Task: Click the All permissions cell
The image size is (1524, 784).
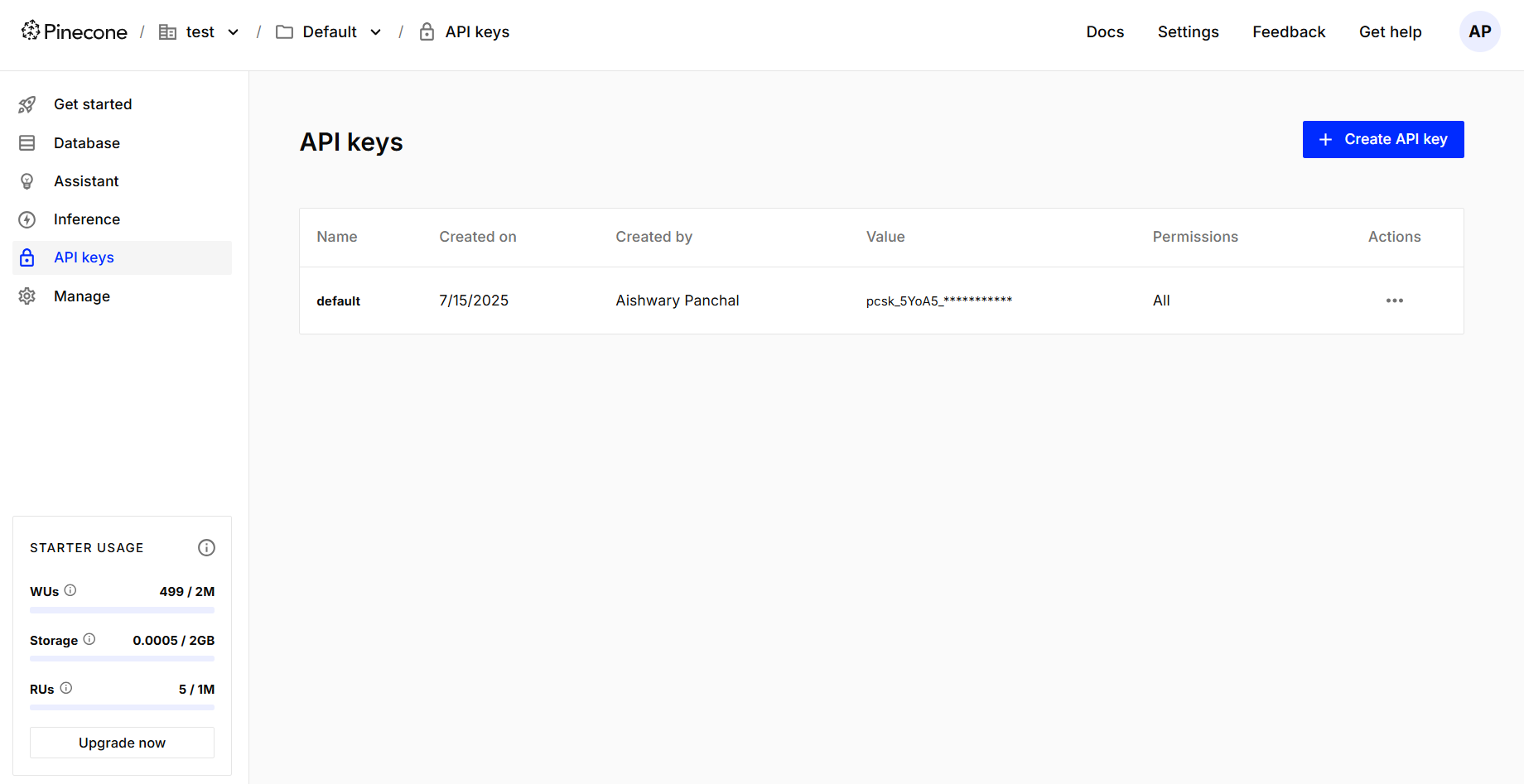Action: (1161, 301)
